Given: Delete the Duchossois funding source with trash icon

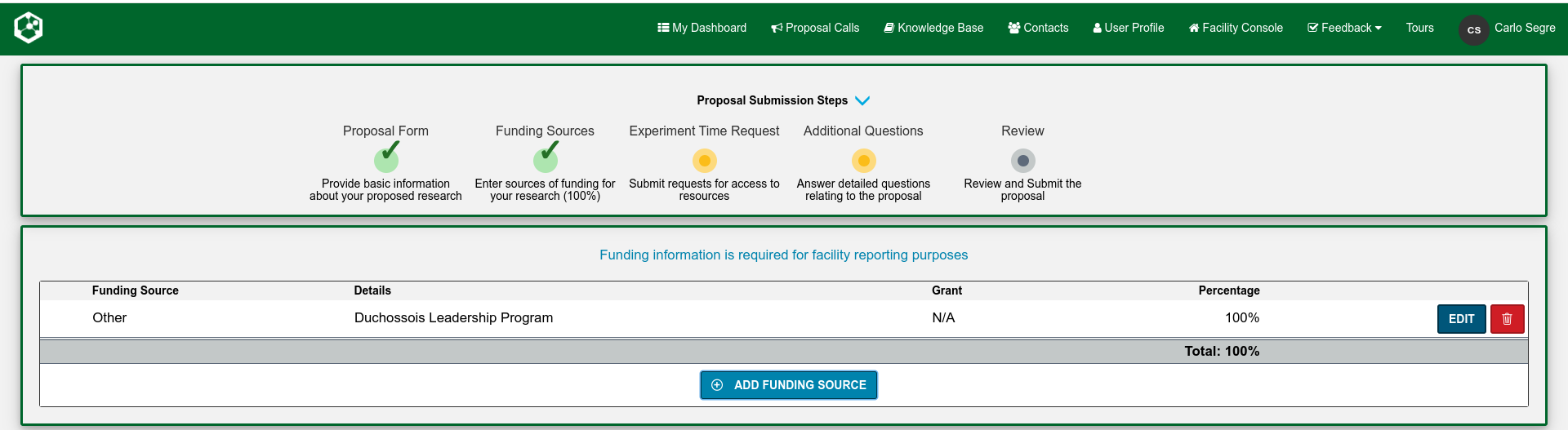Looking at the screenshot, I should [1507, 319].
